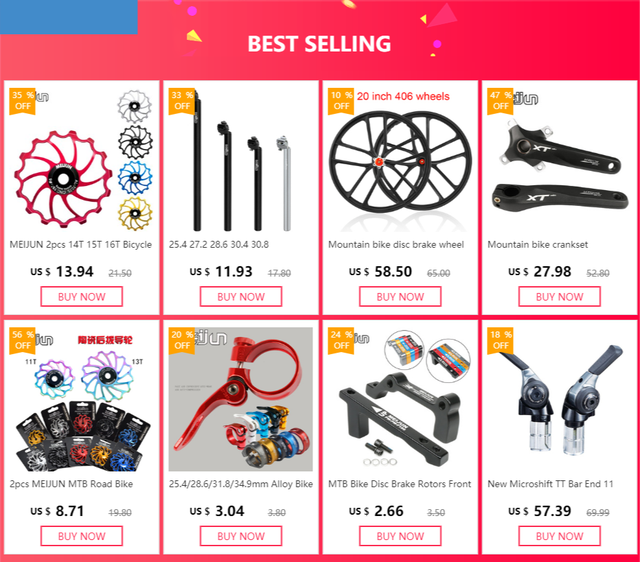Open the 'MEIJUN 2pcs 14T 15T 16T Bicycle' title

(x=81, y=245)
